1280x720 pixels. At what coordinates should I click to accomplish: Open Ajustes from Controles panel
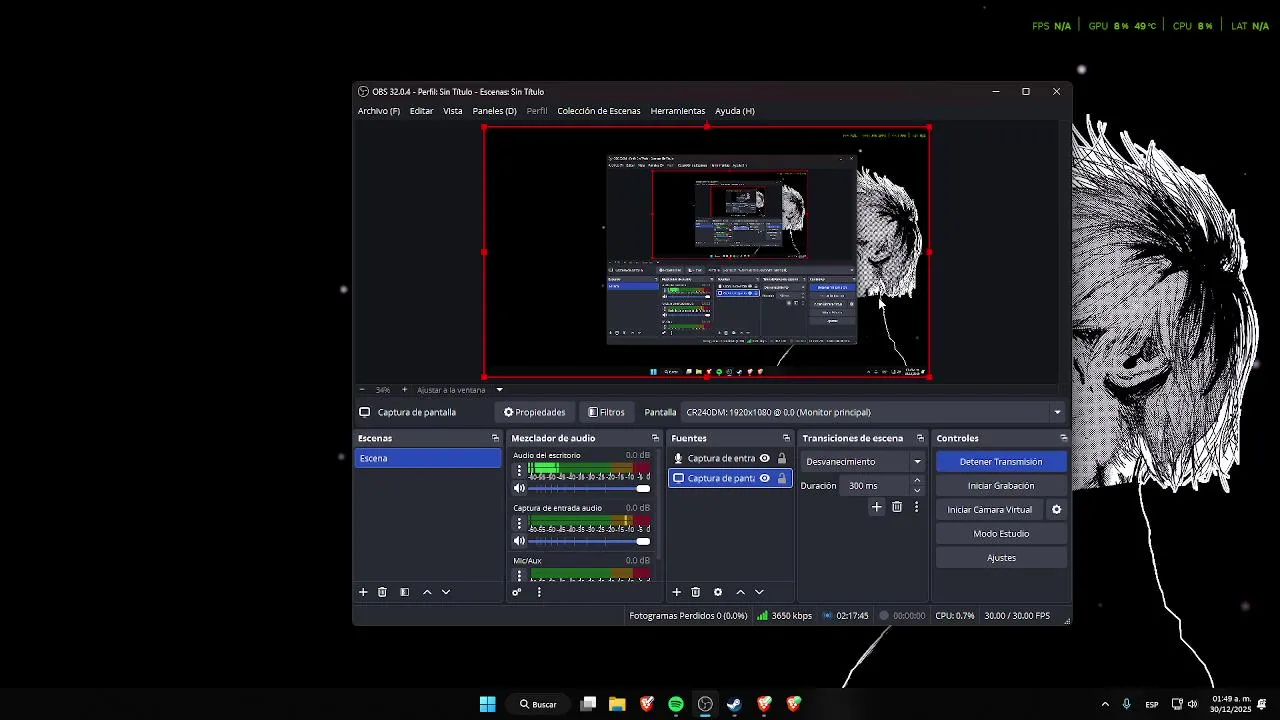[x=1001, y=558]
